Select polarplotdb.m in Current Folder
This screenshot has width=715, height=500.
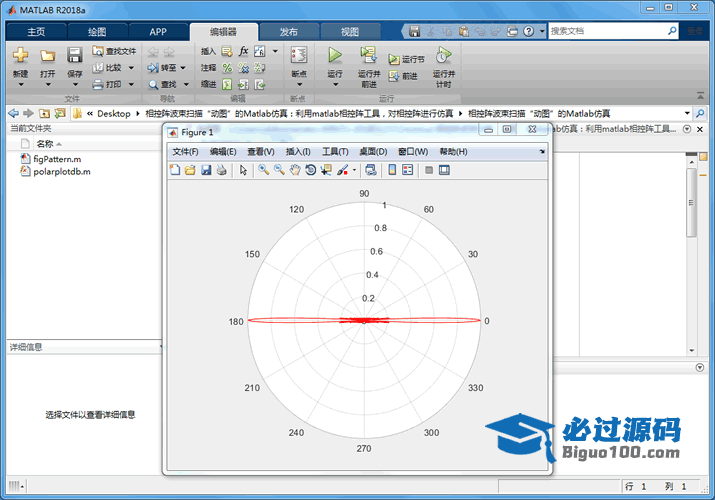(62, 172)
